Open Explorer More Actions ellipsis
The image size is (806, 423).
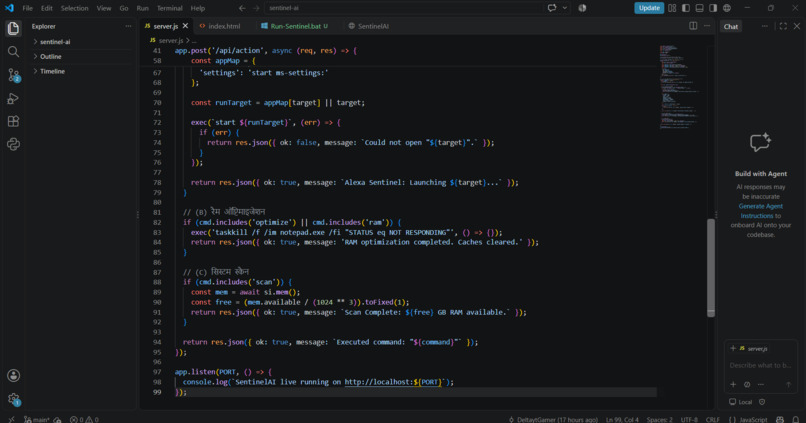(x=128, y=26)
